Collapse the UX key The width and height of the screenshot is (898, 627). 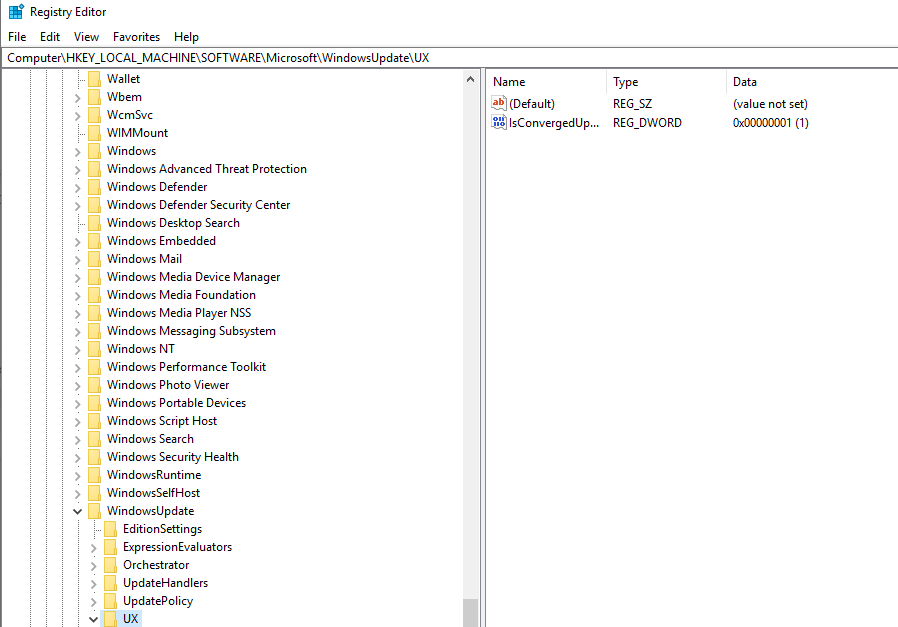tap(93, 619)
